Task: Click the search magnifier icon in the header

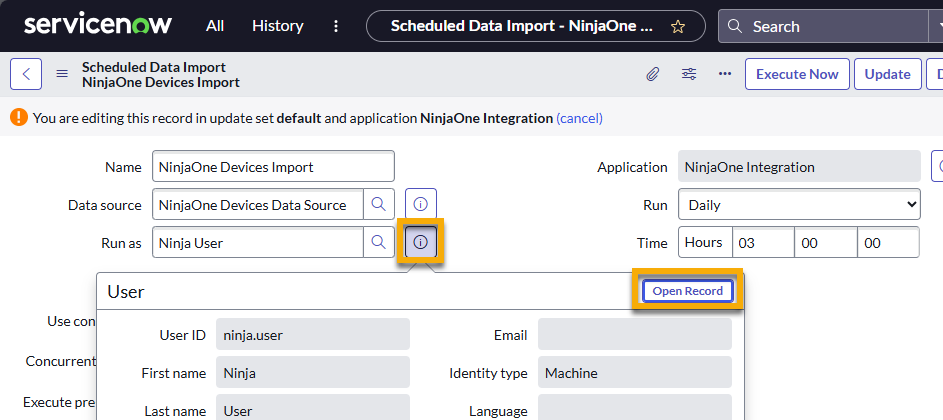Action: coord(735,26)
